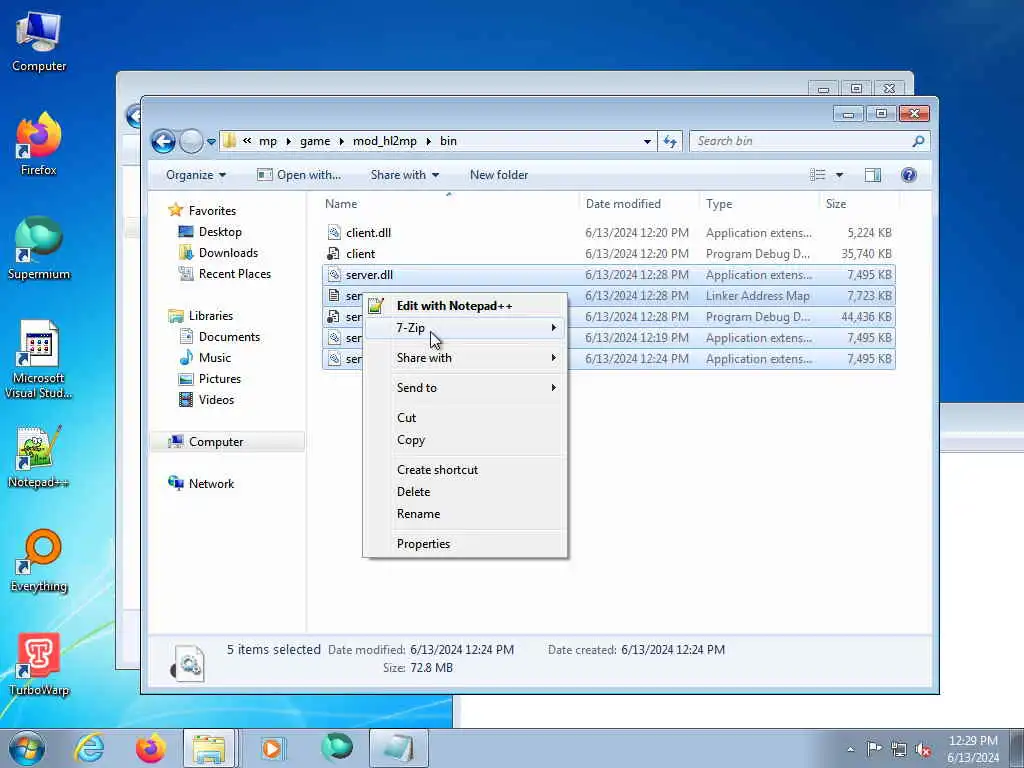Open Supermium from the taskbar

click(337, 748)
